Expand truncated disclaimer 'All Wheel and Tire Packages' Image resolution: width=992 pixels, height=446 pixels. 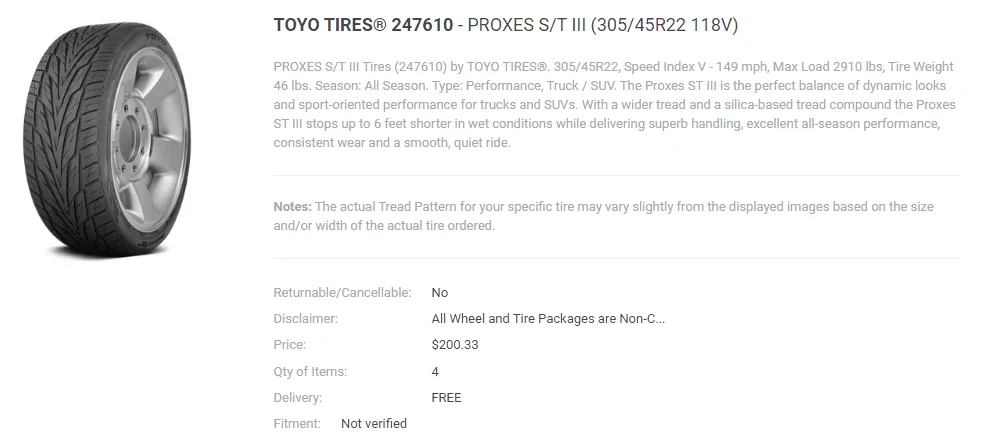548,319
